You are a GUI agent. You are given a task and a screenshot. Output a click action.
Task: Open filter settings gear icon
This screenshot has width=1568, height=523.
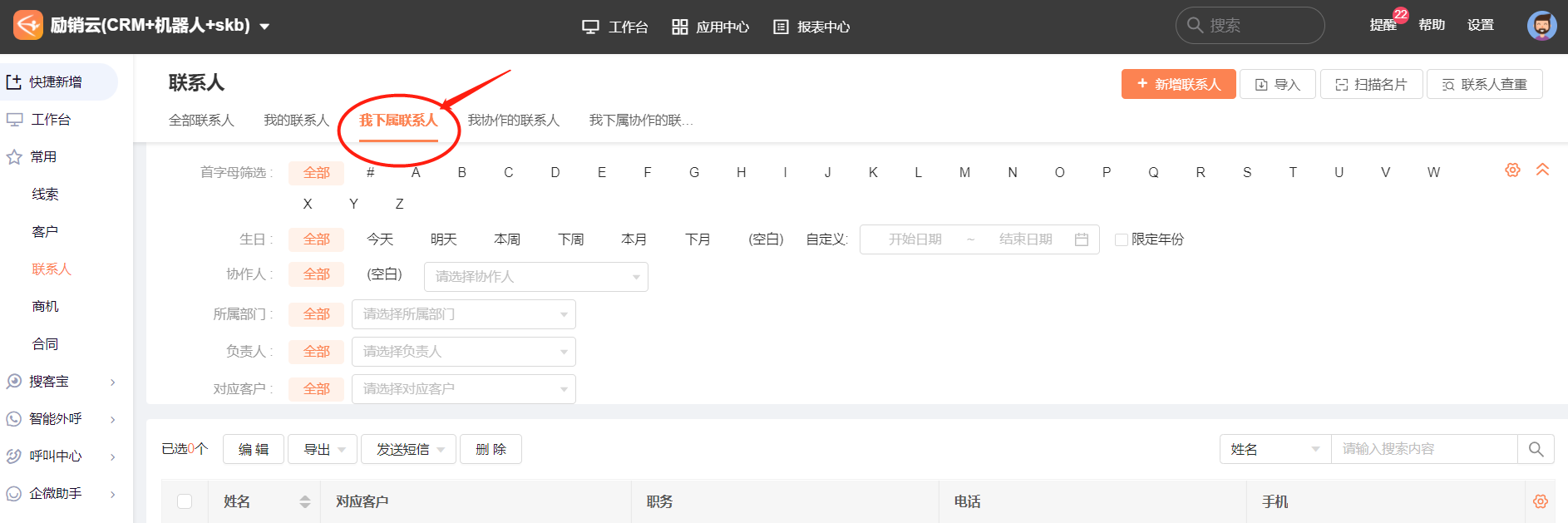click(x=1512, y=170)
